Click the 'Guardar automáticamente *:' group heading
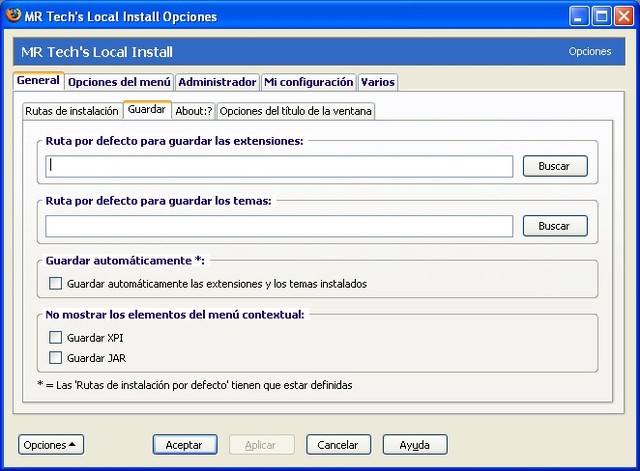This screenshot has width=640, height=471. pos(125,260)
